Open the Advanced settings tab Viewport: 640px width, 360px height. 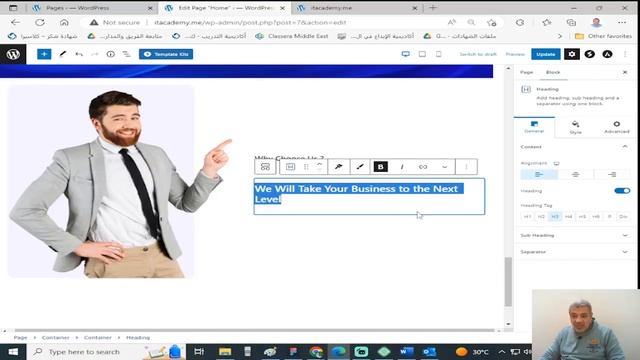616,127
